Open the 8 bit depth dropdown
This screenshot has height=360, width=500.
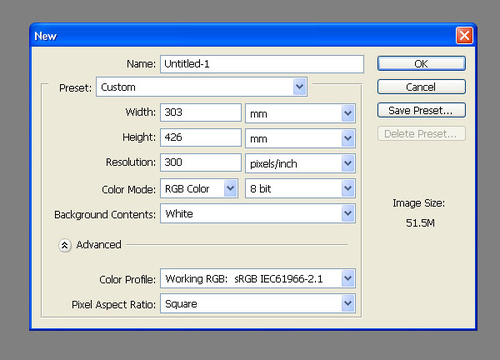pos(300,189)
